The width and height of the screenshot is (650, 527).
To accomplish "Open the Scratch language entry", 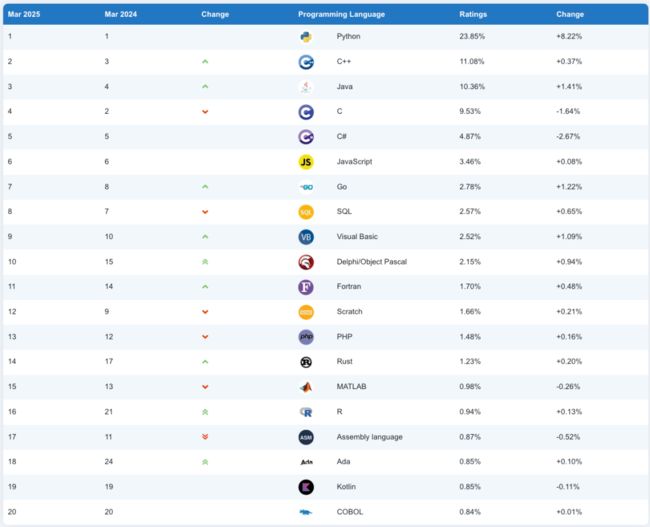I will click(x=349, y=311).
